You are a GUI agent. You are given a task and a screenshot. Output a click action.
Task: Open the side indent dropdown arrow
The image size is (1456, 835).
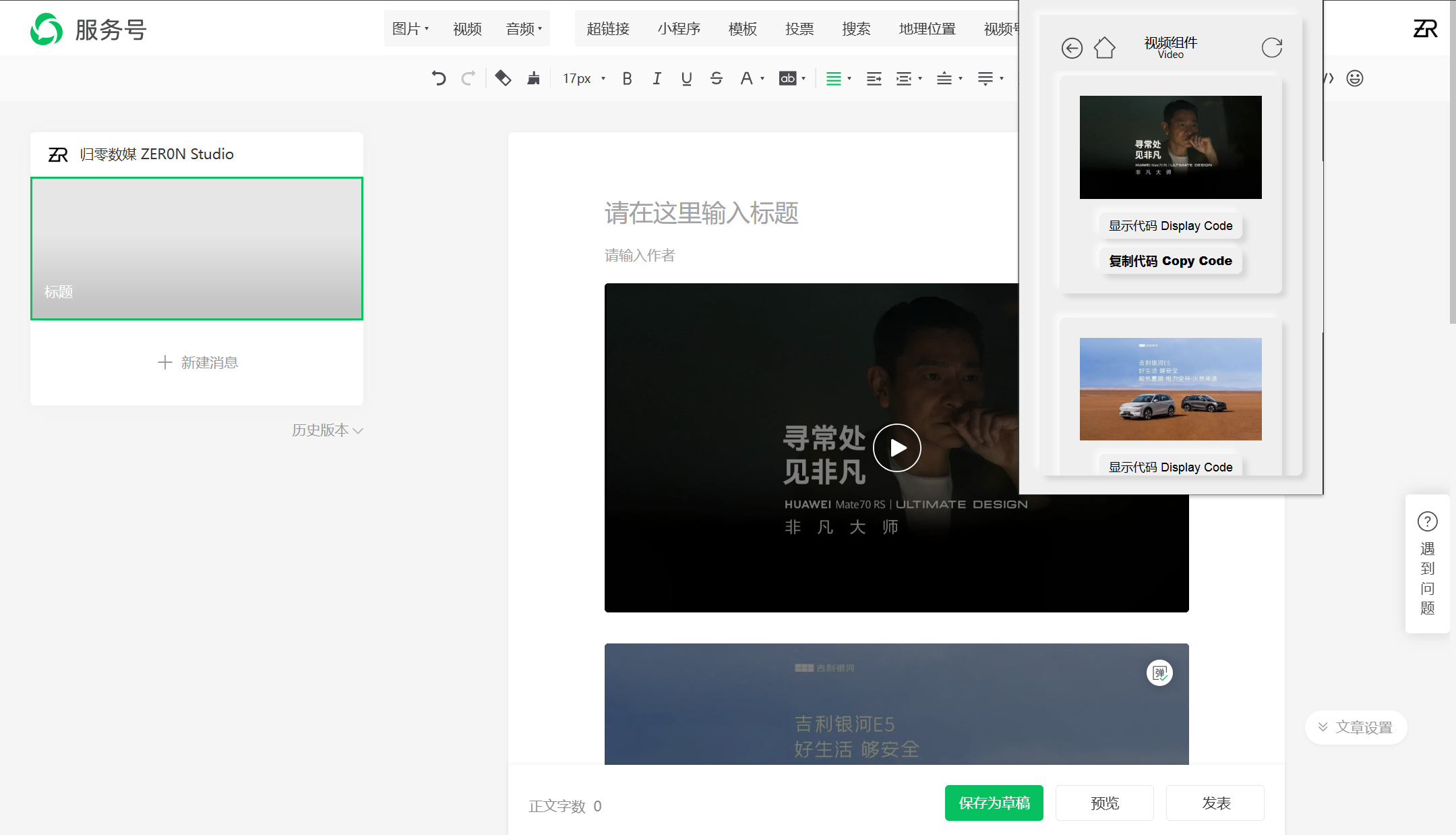pos(920,79)
